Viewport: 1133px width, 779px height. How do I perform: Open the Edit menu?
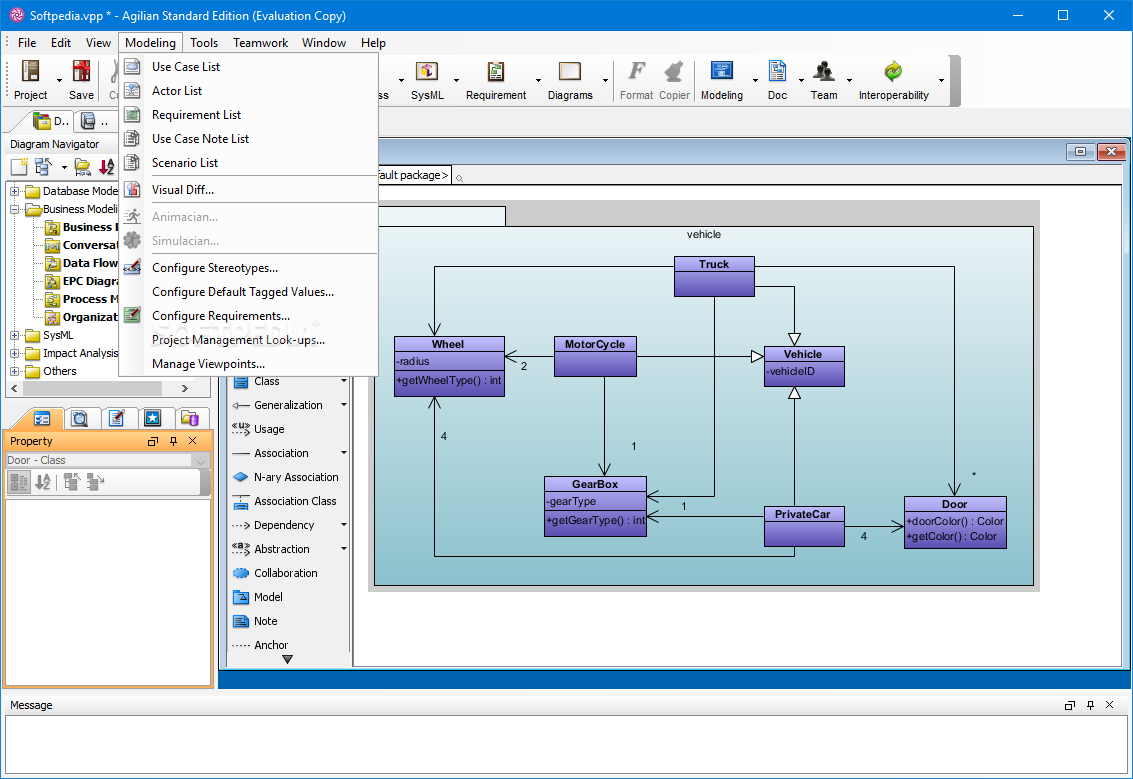coord(61,43)
